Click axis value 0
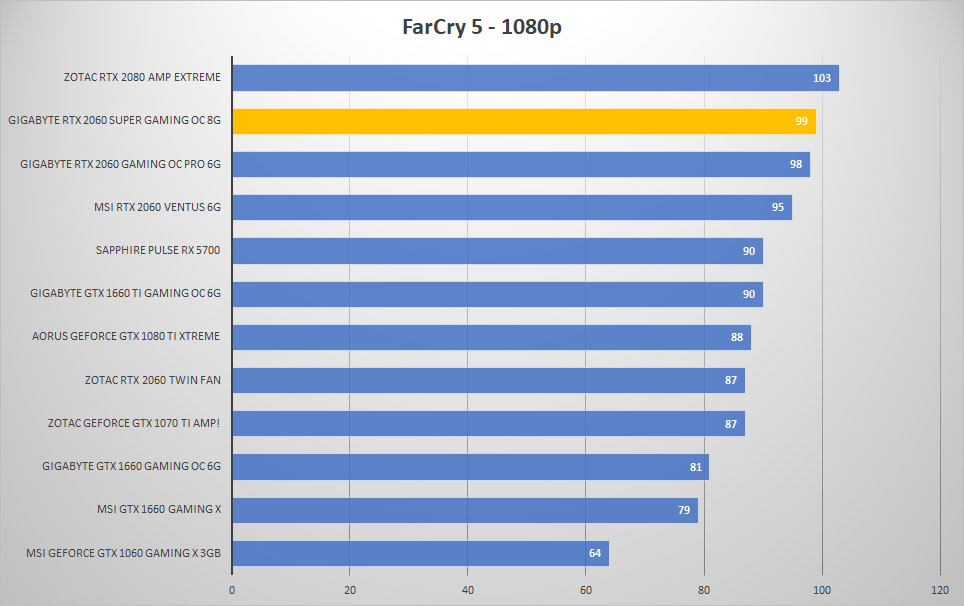Viewport: 964px width, 606px height. (232, 590)
